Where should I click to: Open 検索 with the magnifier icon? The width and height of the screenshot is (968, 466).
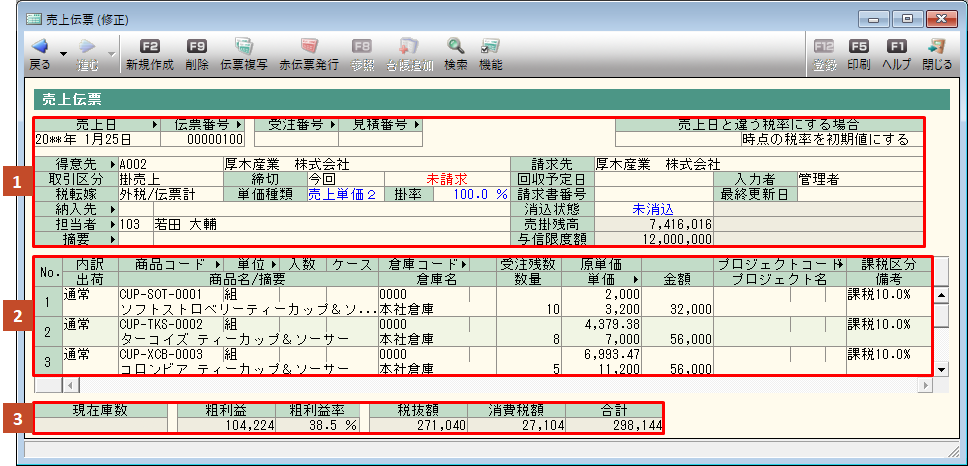[455, 47]
